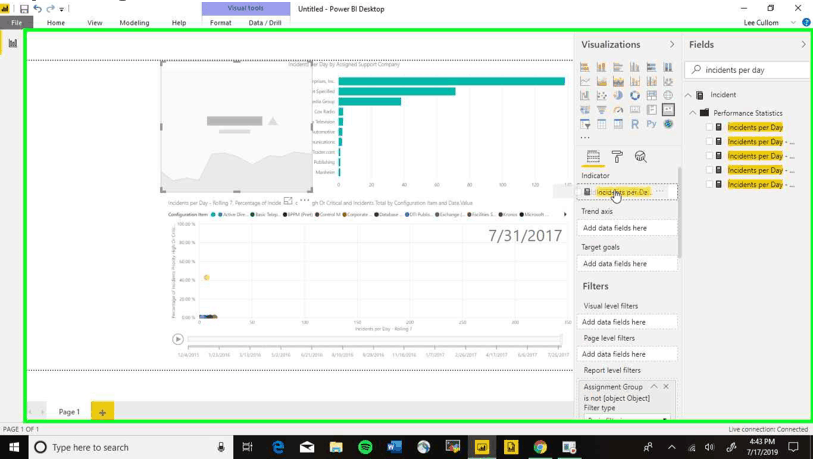
Task: Collapse the Incident table
Action: click(688, 95)
